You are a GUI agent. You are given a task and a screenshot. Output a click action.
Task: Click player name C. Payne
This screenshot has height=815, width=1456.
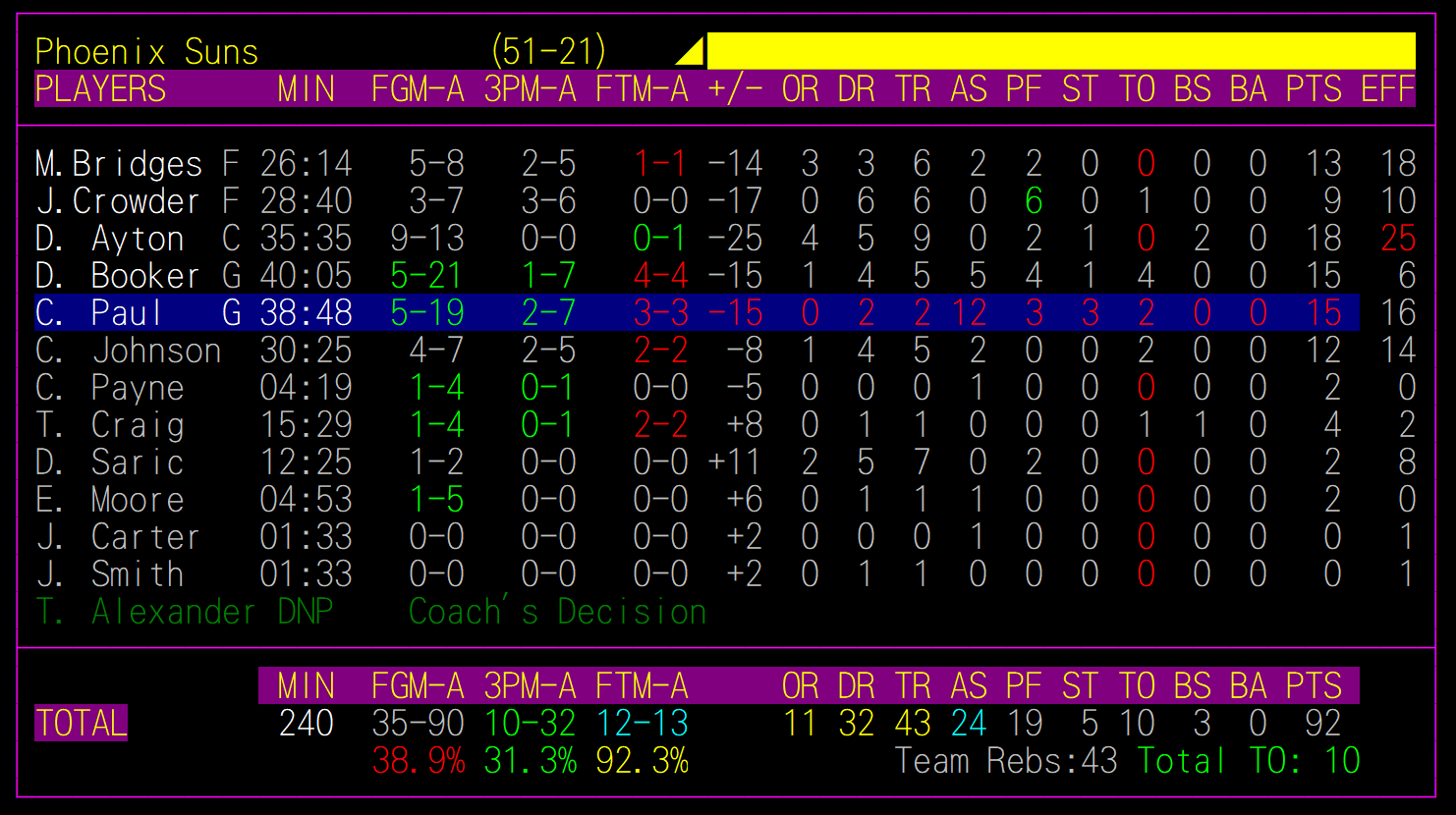[110, 388]
